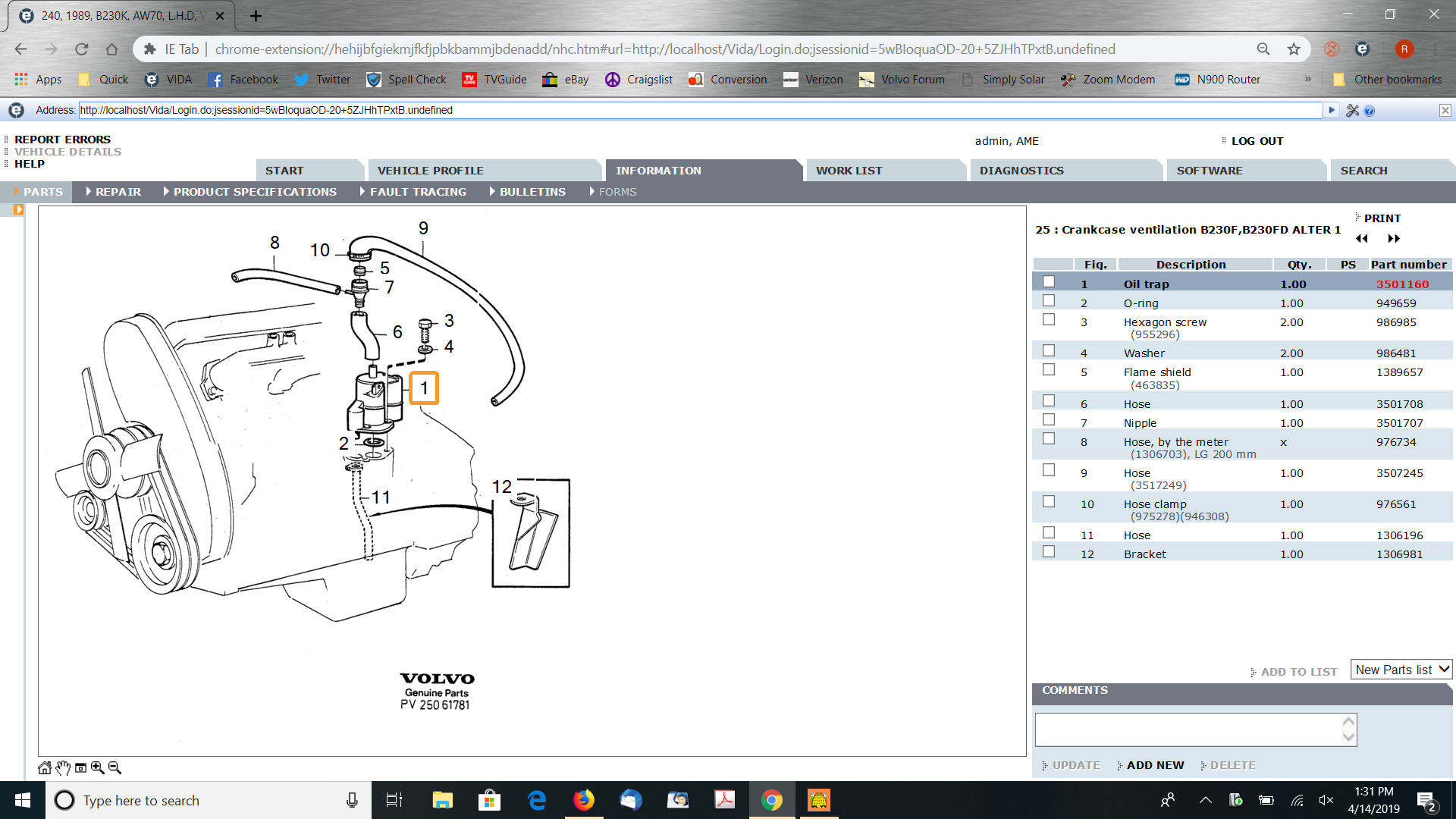The height and width of the screenshot is (819, 1456).
Task: Click the comments scrollbar down arrow
Action: 1348,737
